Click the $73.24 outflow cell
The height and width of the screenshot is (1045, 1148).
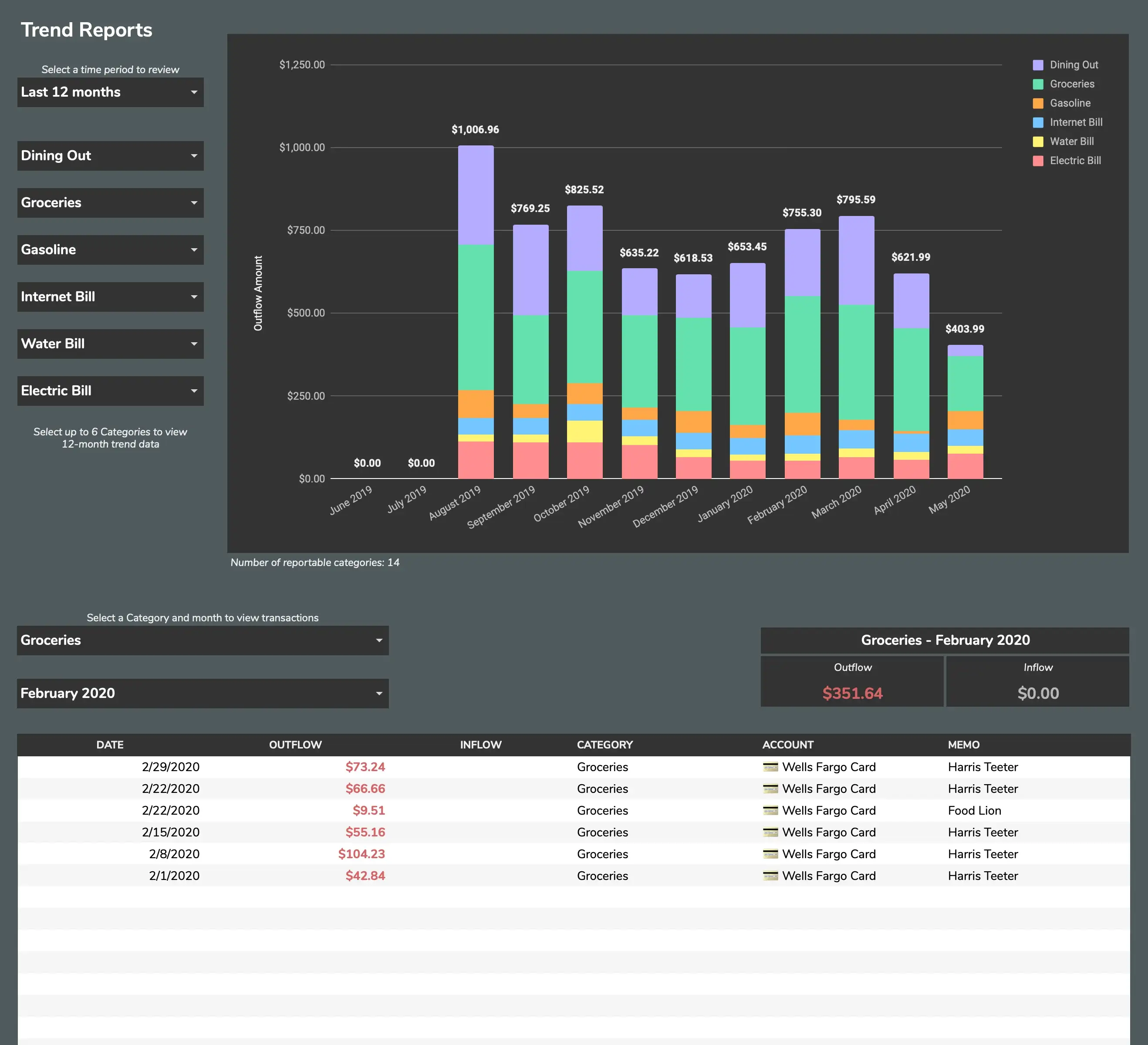(x=365, y=767)
